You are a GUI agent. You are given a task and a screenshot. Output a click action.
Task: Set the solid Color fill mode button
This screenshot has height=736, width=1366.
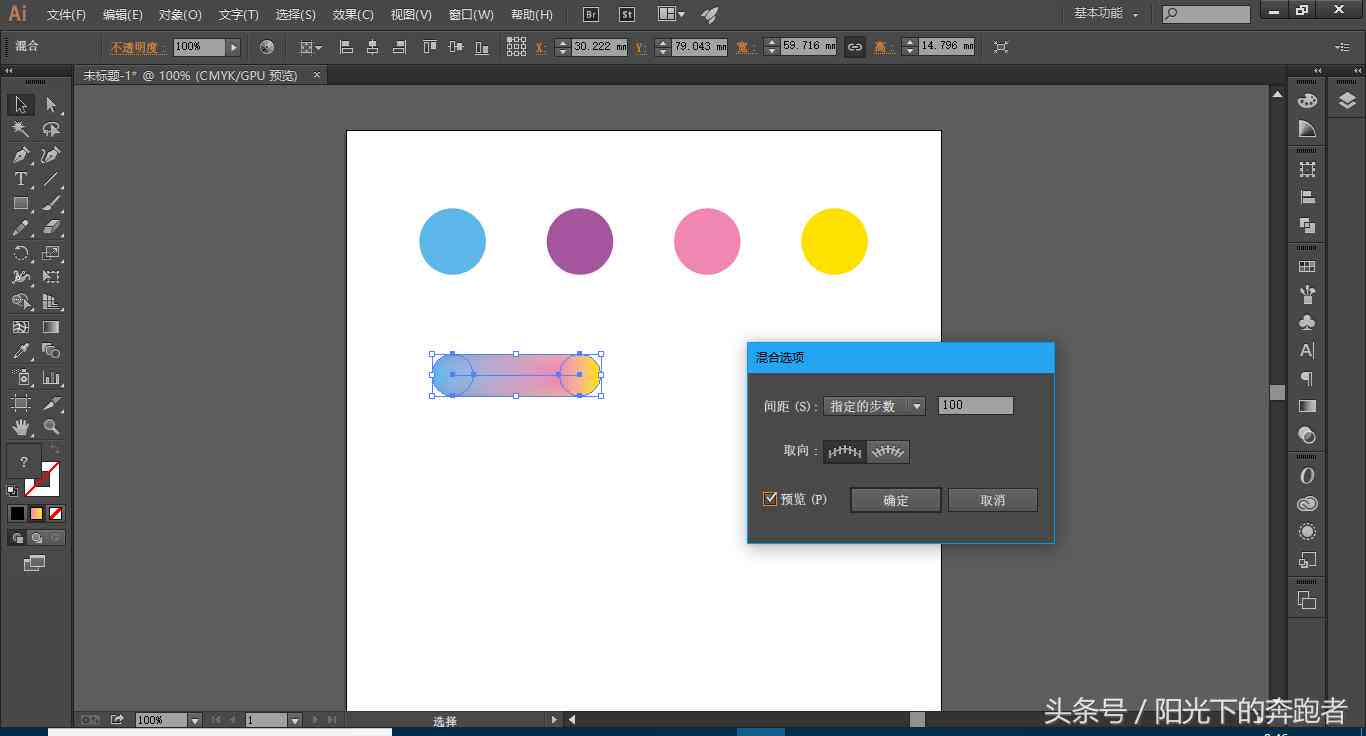pyautogui.click(x=17, y=513)
